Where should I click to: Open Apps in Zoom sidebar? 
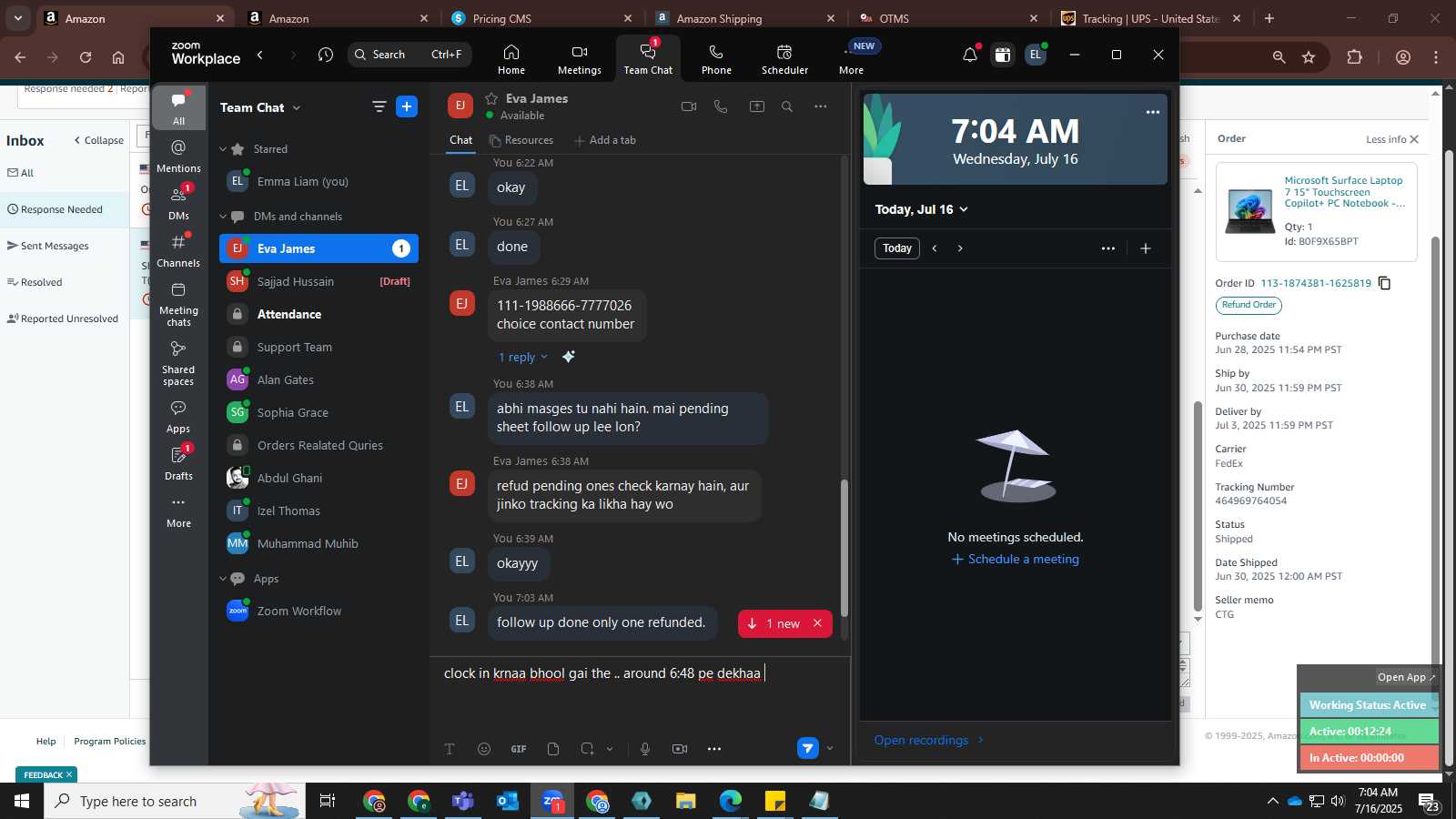178,416
